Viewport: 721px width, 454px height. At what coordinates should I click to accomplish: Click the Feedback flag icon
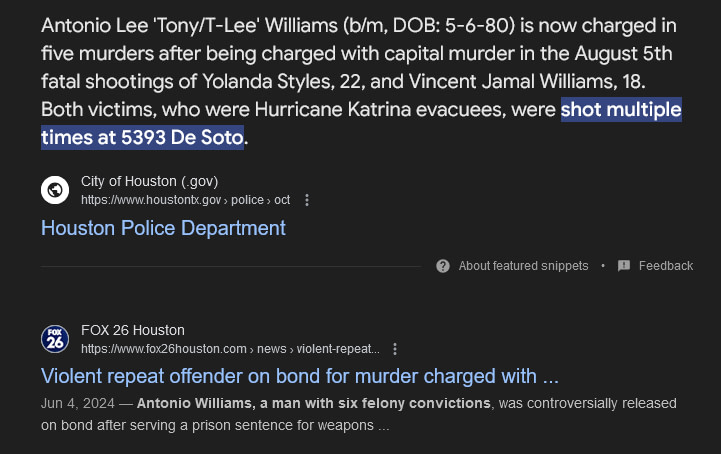tap(624, 266)
